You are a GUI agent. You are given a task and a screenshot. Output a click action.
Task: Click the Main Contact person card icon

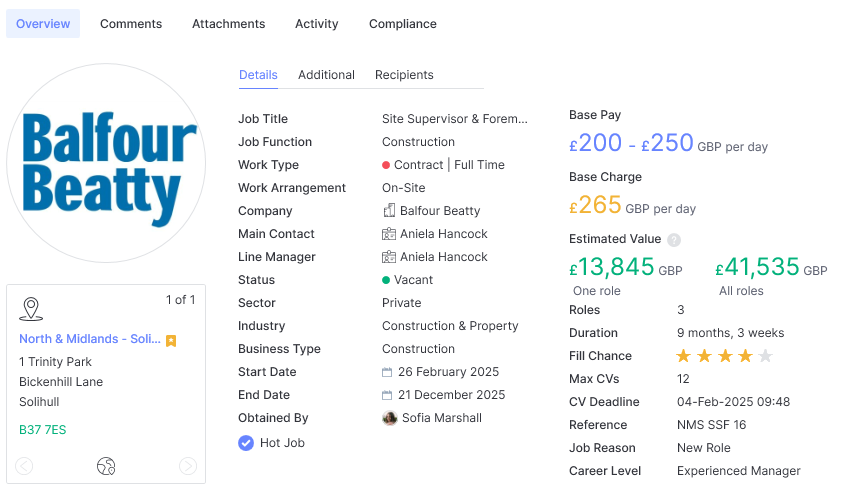[389, 234]
